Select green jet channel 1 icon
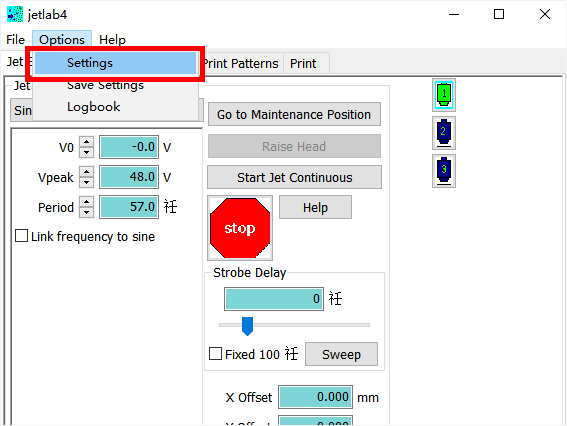 tap(444, 95)
